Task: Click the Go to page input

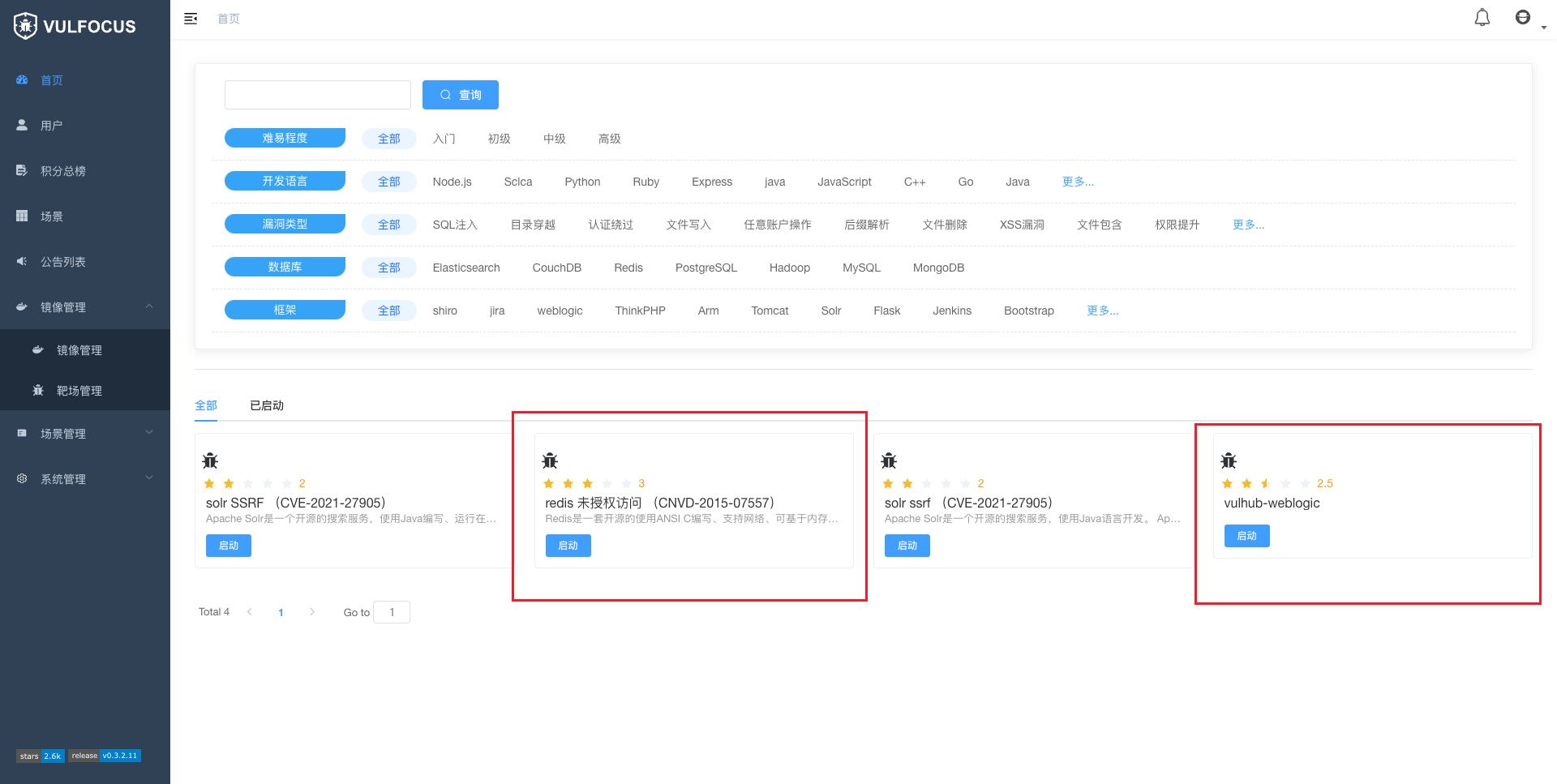Action: (x=392, y=612)
